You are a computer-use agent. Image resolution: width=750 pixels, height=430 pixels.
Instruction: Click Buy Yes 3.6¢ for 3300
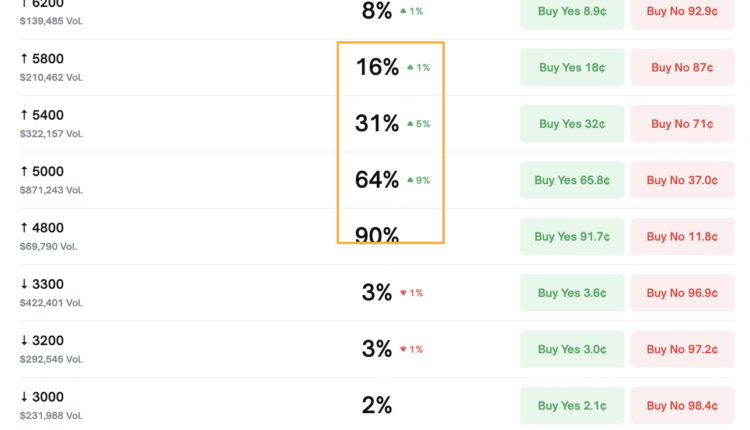coord(572,293)
